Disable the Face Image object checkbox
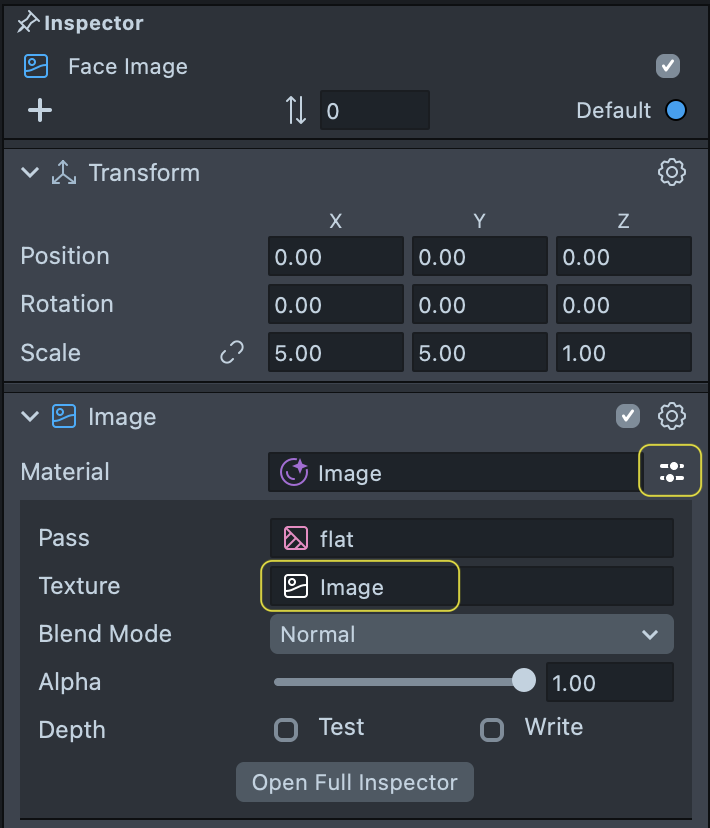The image size is (710, 828). point(667,67)
